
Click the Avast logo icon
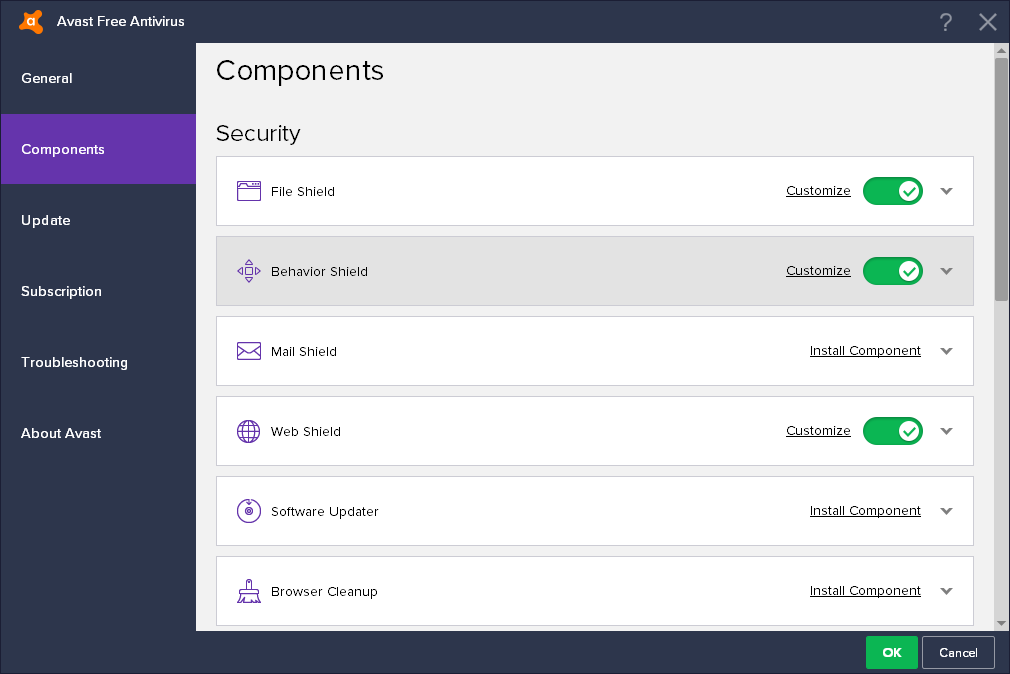click(31, 21)
